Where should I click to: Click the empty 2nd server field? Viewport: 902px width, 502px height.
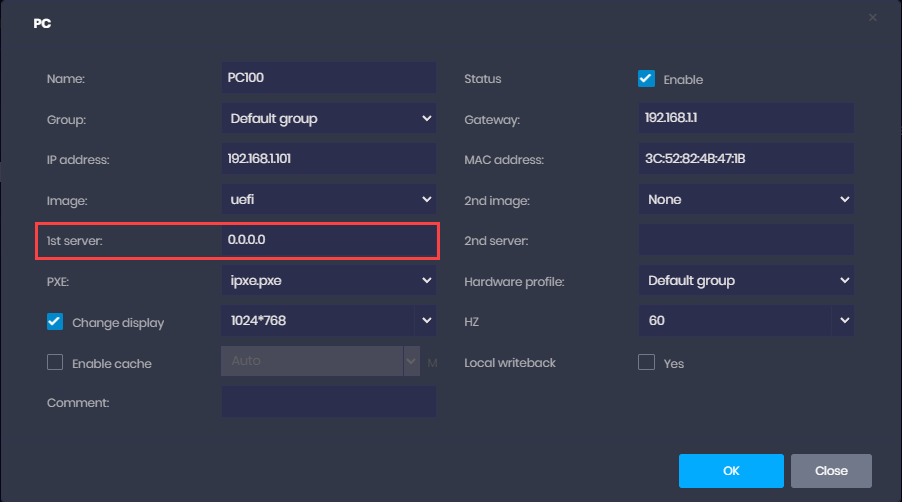(746, 240)
